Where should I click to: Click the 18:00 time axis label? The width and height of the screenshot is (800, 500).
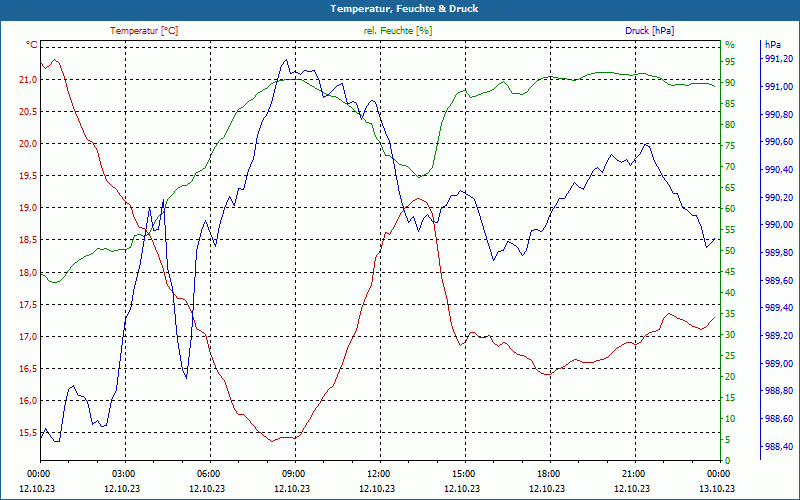548,474
